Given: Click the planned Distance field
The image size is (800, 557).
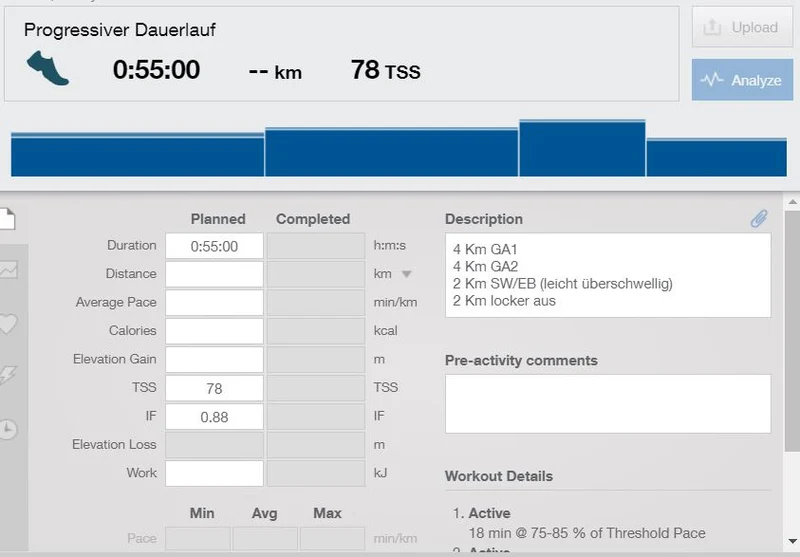Looking at the screenshot, I should (214, 274).
